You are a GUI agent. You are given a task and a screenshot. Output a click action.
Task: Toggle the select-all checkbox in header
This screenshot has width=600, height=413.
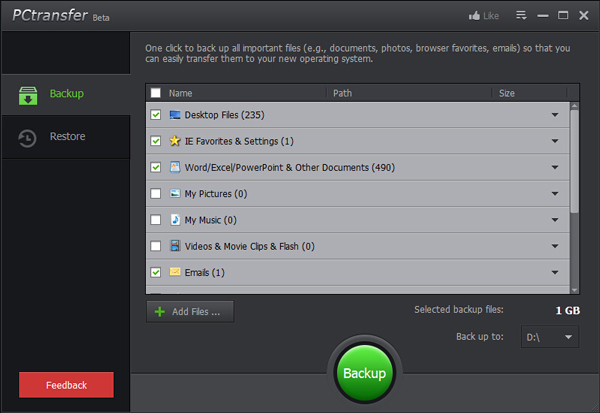(x=156, y=93)
